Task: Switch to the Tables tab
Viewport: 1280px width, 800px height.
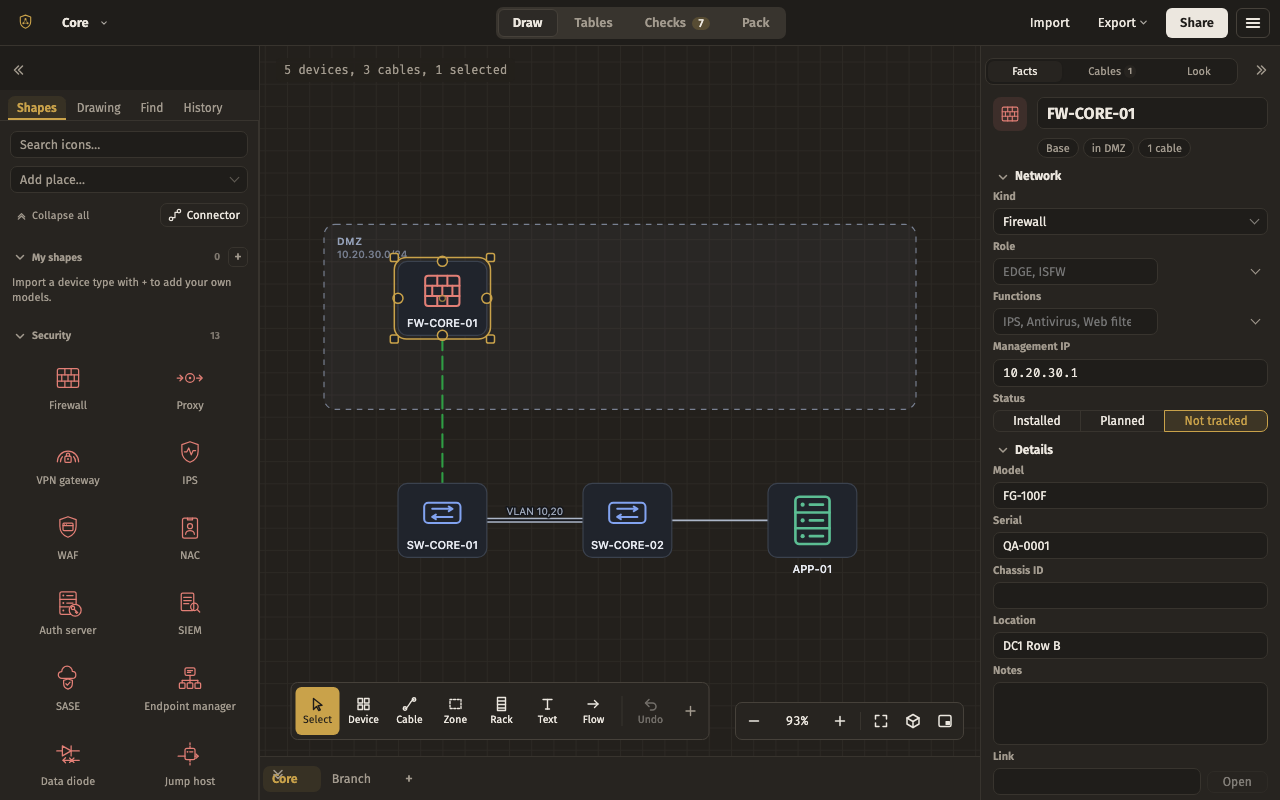Action: point(593,23)
